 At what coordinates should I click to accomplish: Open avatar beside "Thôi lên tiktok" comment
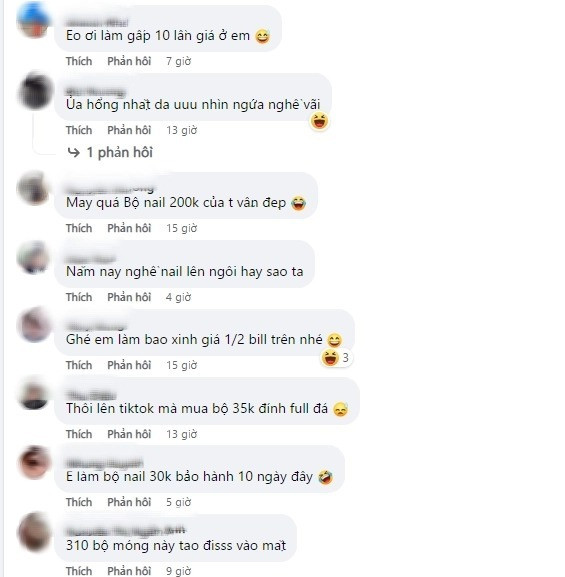(x=34, y=394)
